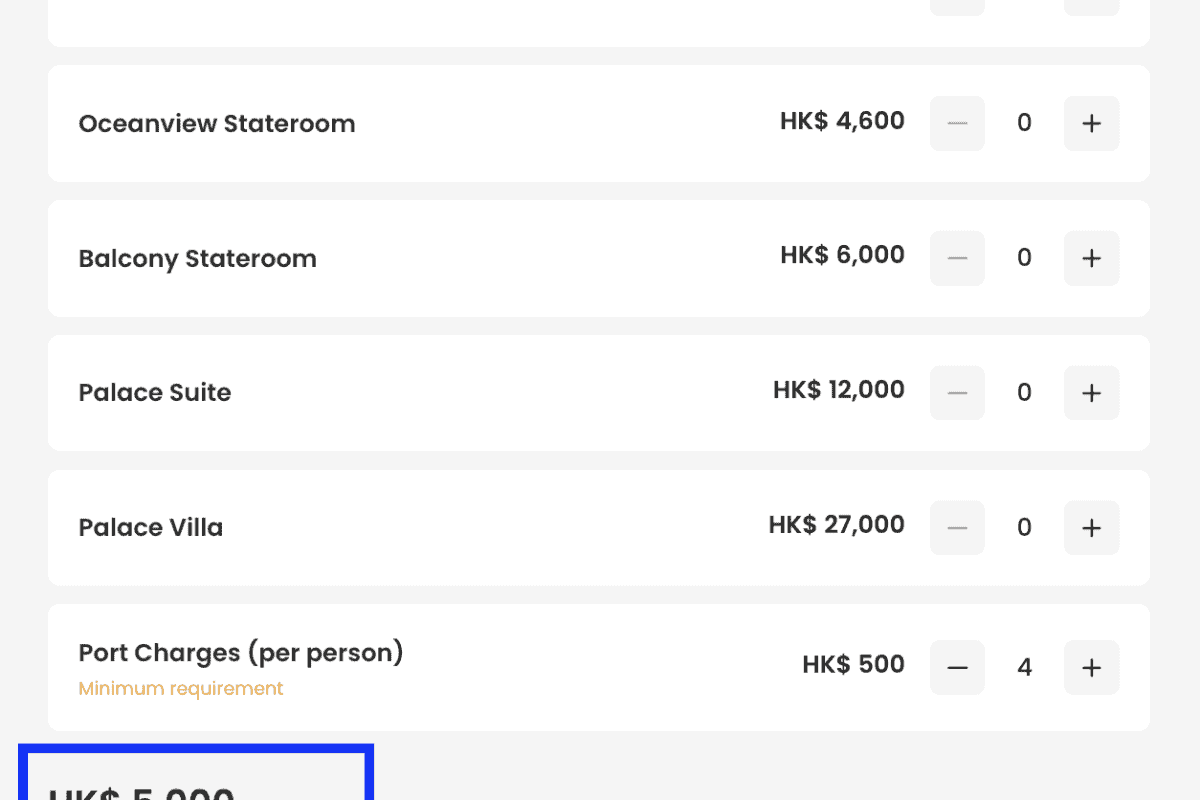Select the Palace Suite row name
This screenshot has height=800, width=1200.
pos(155,393)
